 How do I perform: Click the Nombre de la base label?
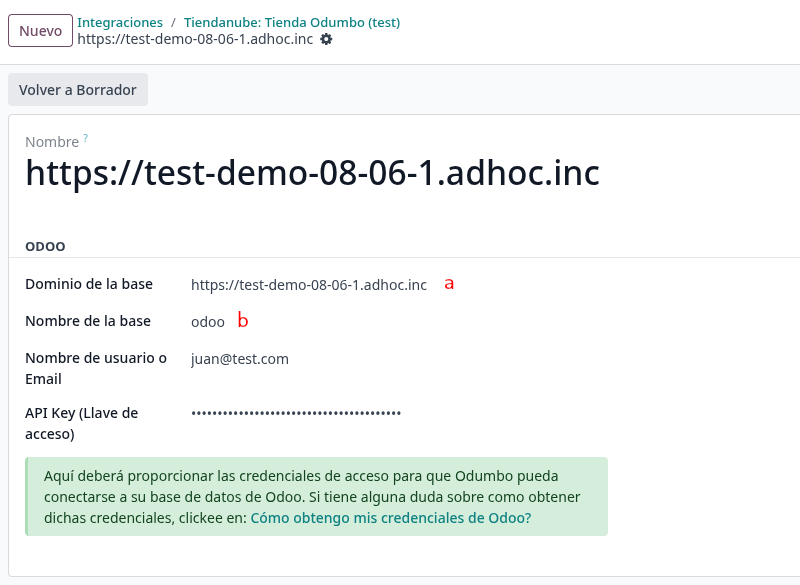point(88,321)
